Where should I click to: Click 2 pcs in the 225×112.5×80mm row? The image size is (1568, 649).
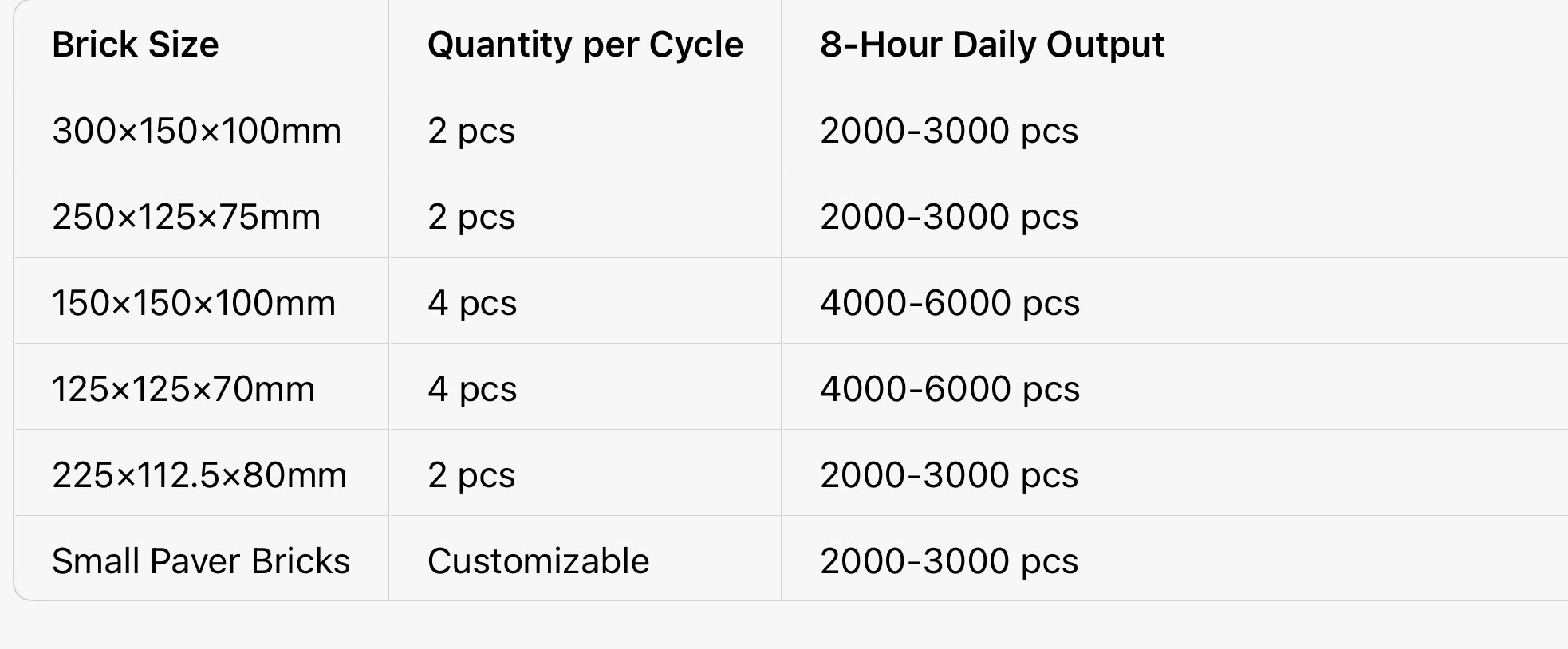point(471,475)
